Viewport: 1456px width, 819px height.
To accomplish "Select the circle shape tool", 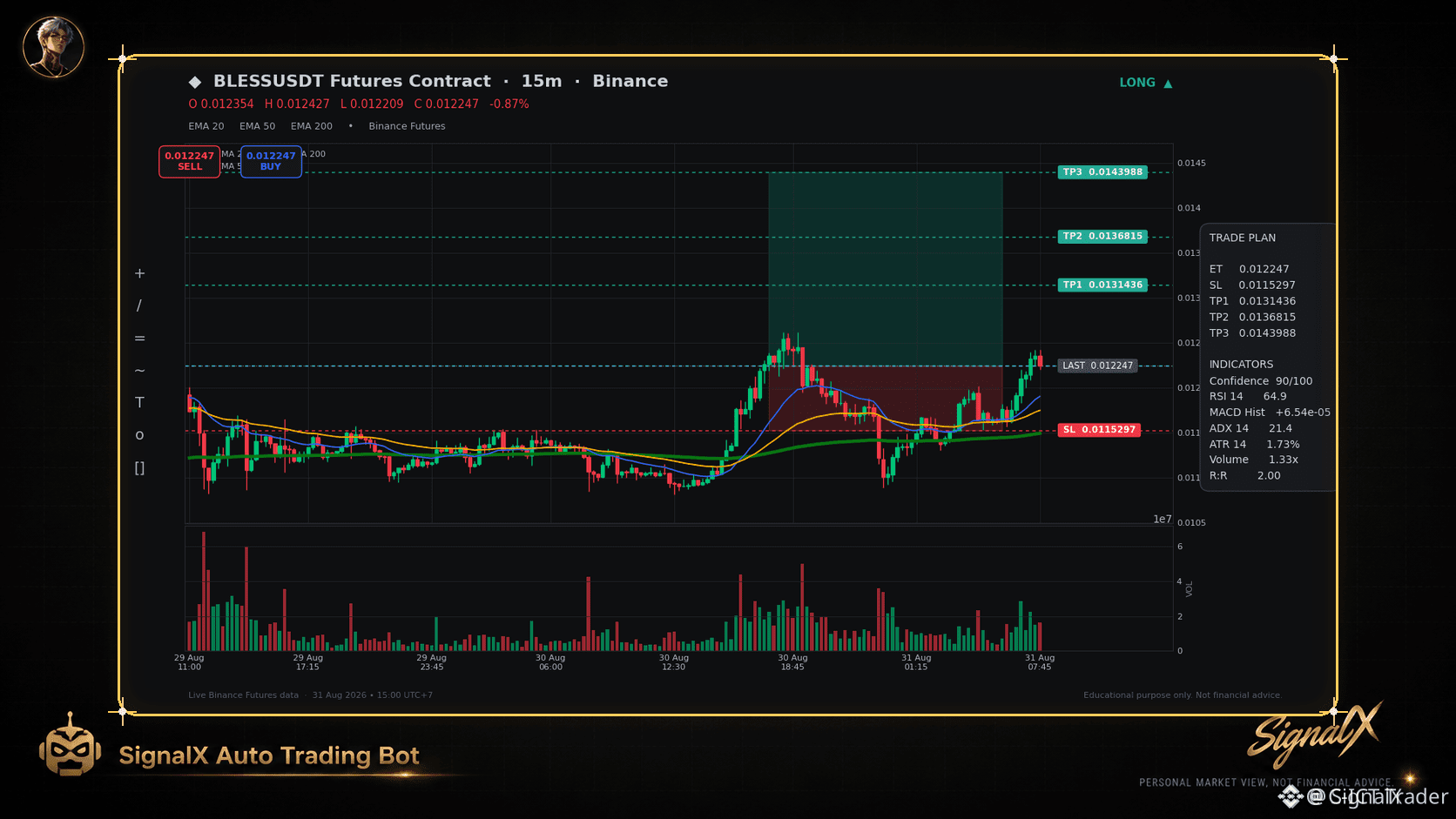I will coord(139,435).
